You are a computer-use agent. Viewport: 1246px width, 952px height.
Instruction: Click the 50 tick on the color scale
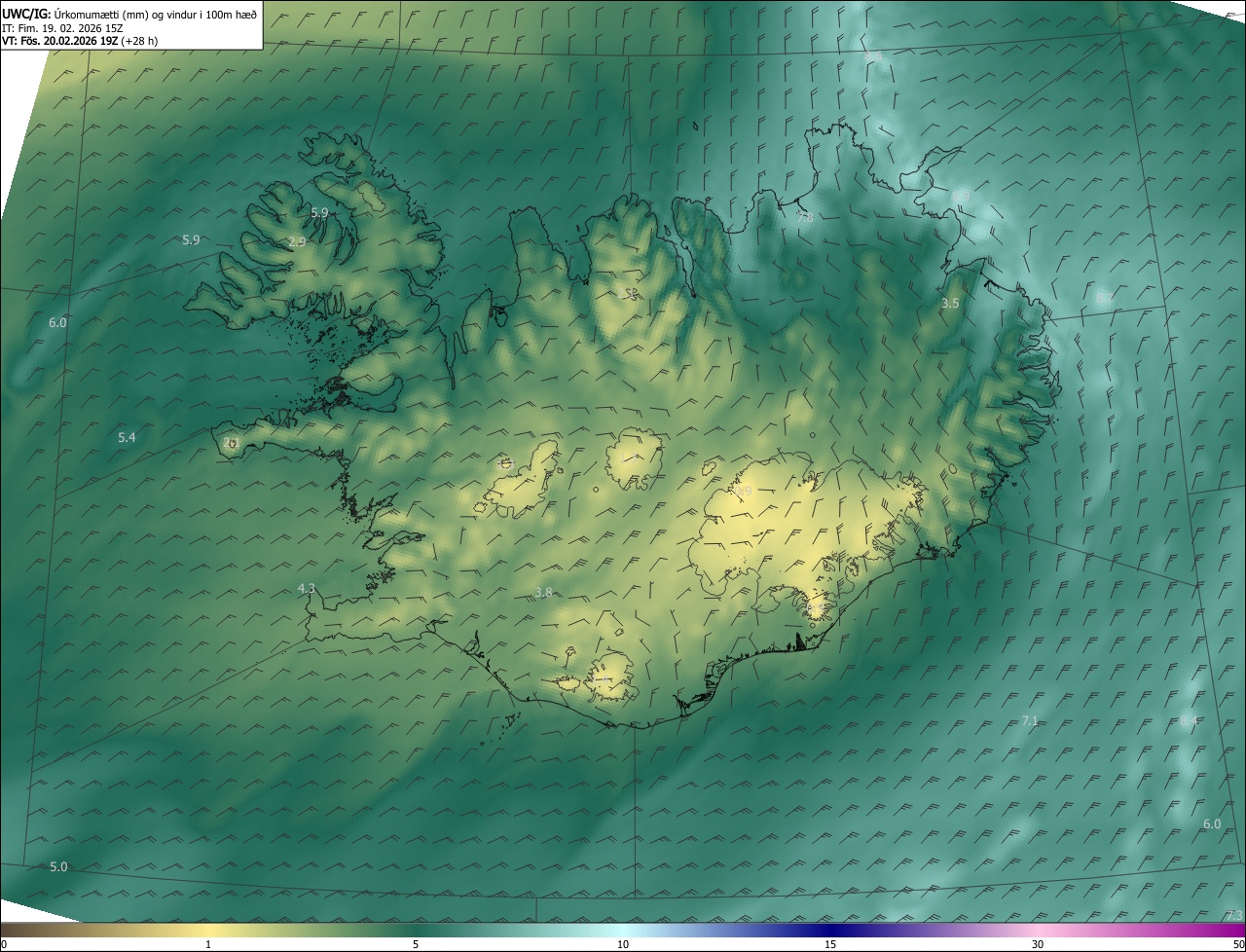pos(1238,944)
